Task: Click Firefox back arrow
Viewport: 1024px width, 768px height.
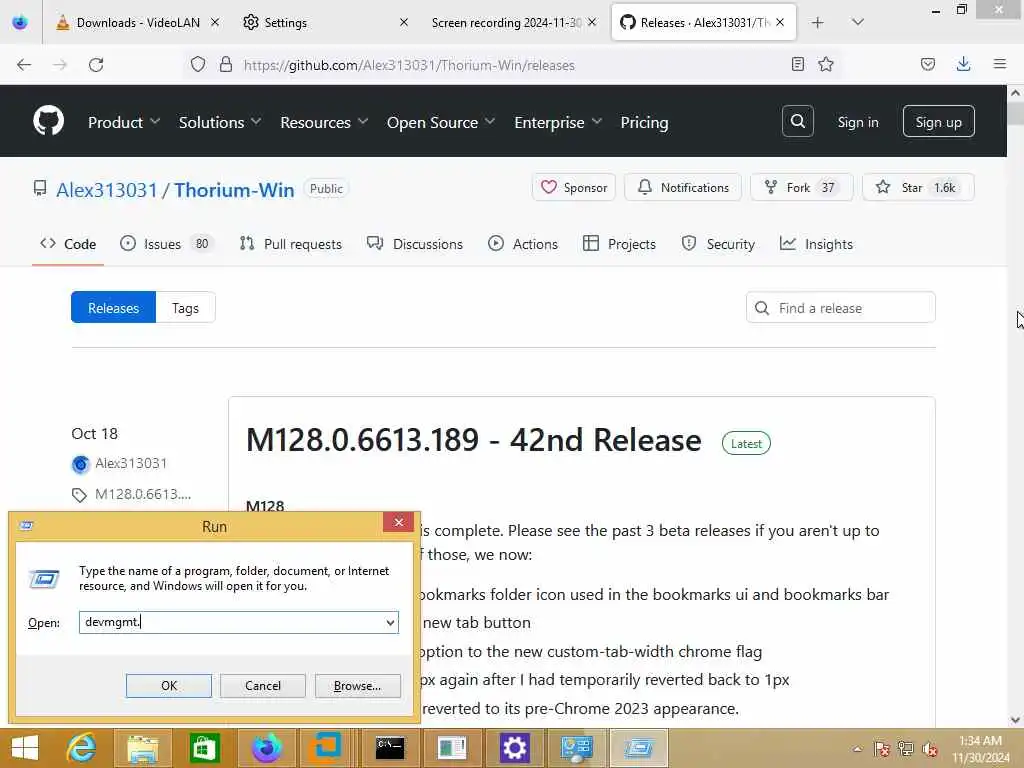Action: click(x=24, y=65)
